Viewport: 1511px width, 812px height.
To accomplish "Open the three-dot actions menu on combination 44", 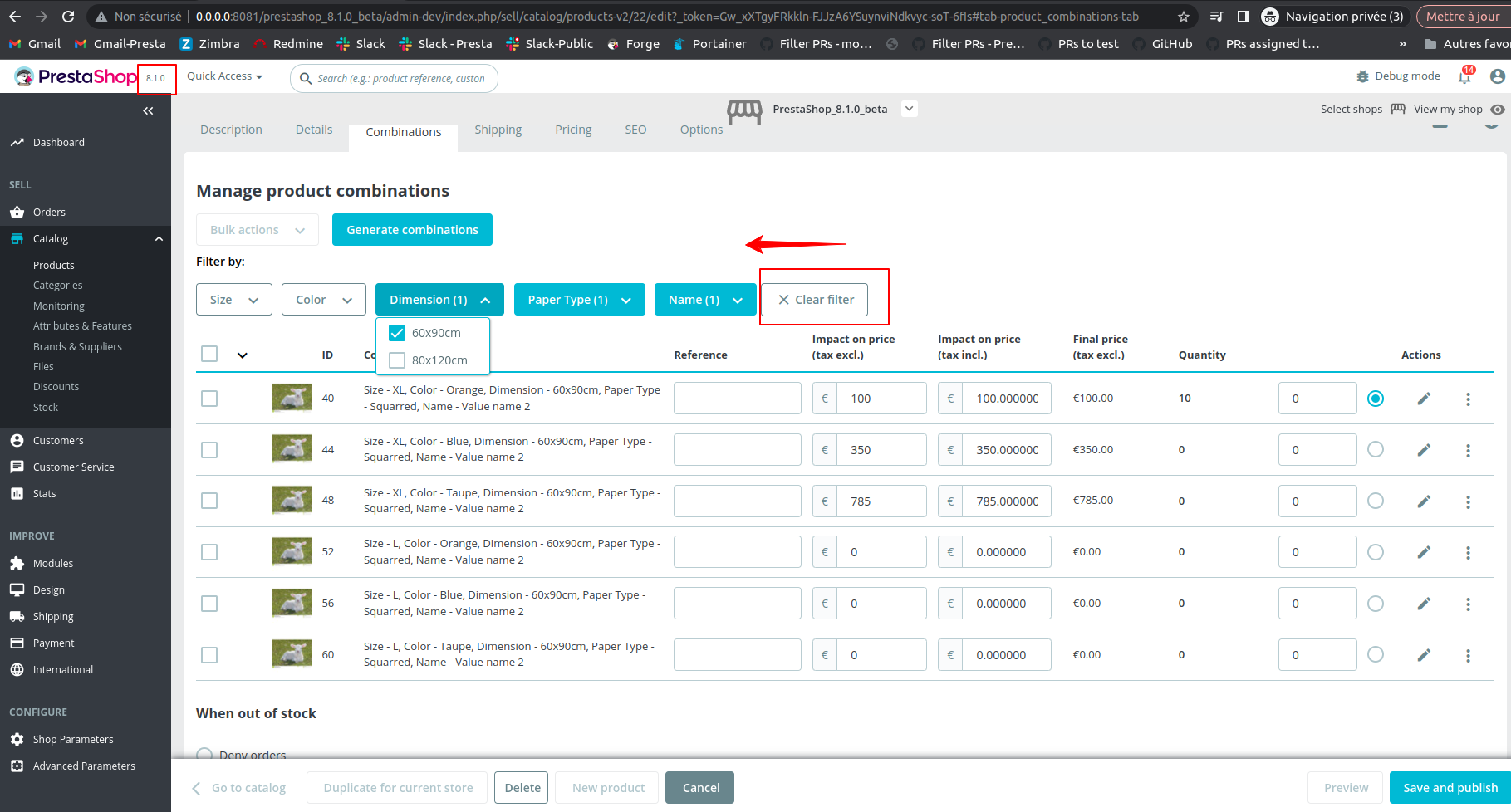I will tap(1468, 449).
